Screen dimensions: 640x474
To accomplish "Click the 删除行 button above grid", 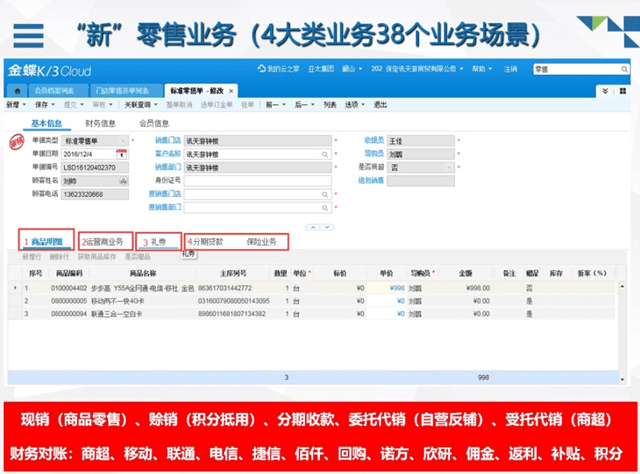I will click(59, 257).
